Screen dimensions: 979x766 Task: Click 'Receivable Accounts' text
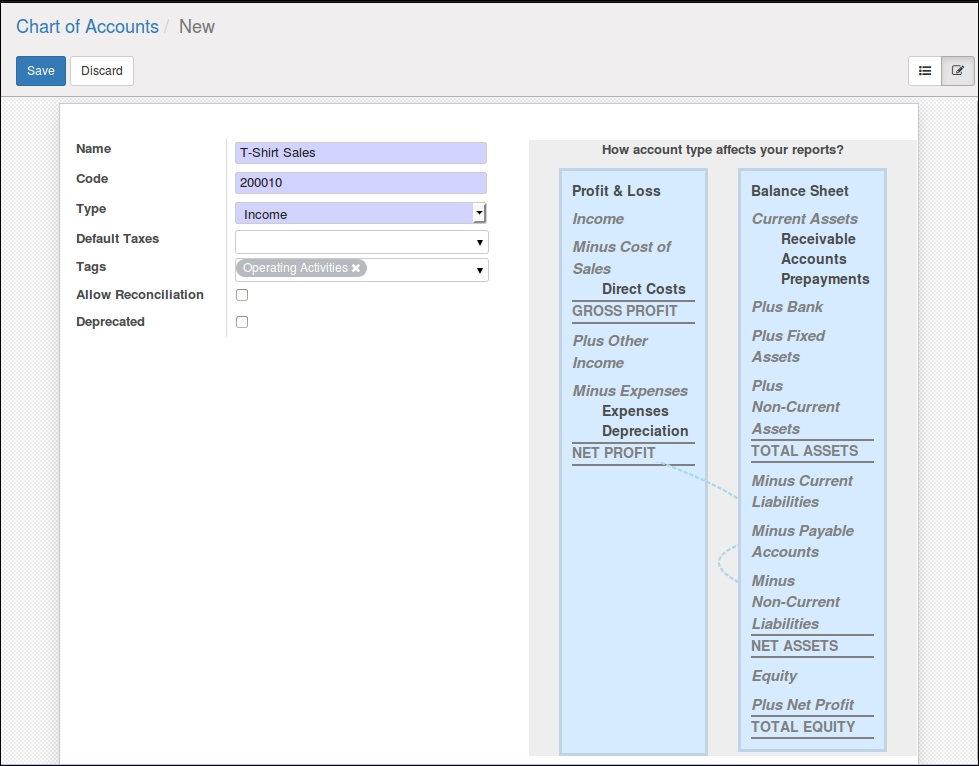[818, 249]
